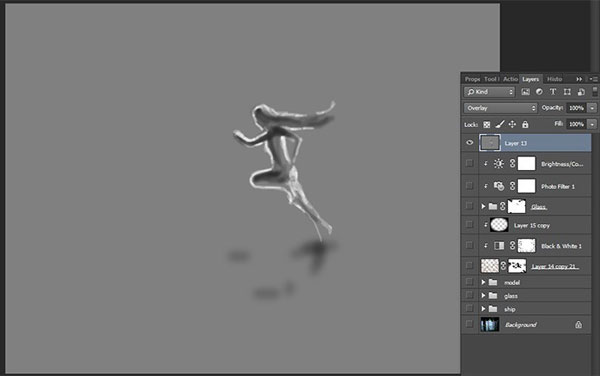The height and width of the screenshot is (376, 600).
Task: Expand the model group triangle
Action: tap(483, 282)
